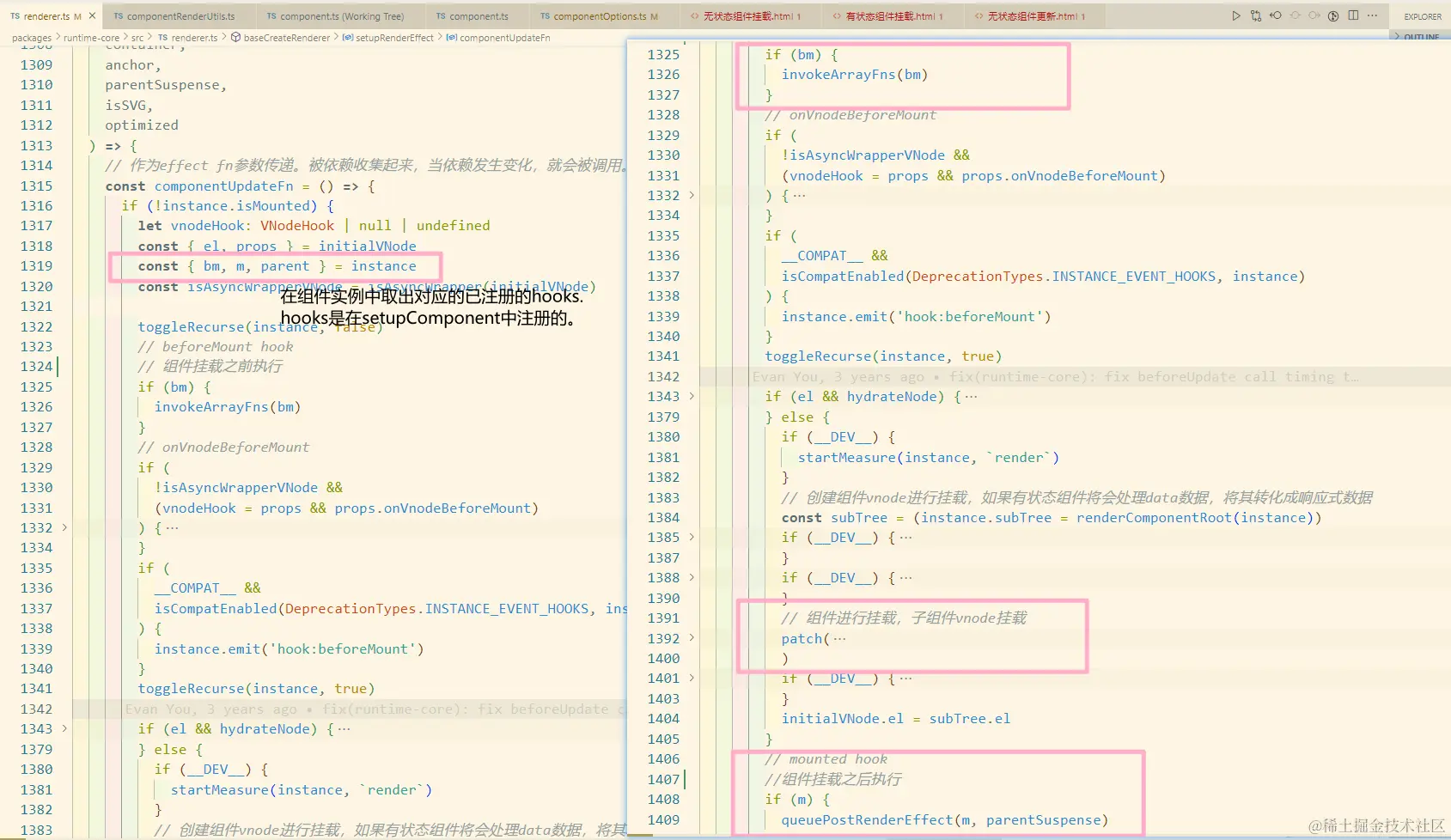Click 'initialVNode.el = subTree.el' line
1451x840 pixels.
pos(896,719)
